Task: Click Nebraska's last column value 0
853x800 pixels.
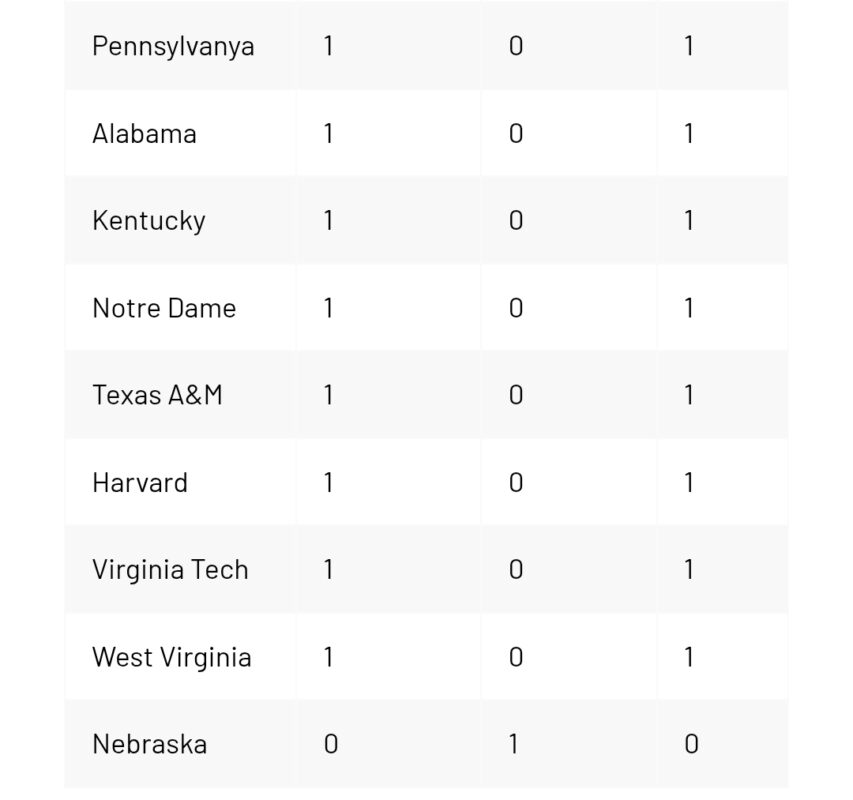Action: [691, 744]
